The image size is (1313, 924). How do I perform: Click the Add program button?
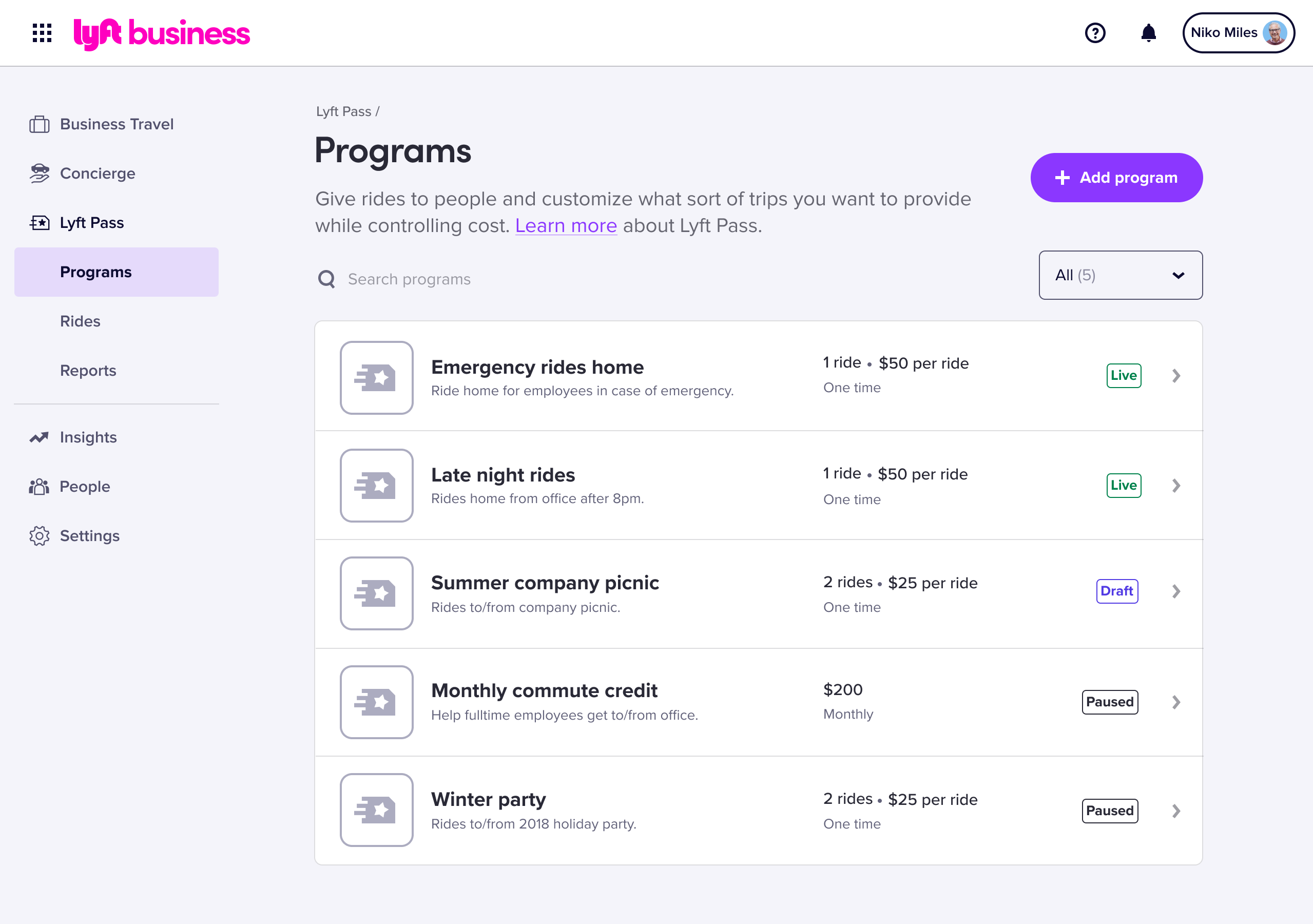point(1116,177)
